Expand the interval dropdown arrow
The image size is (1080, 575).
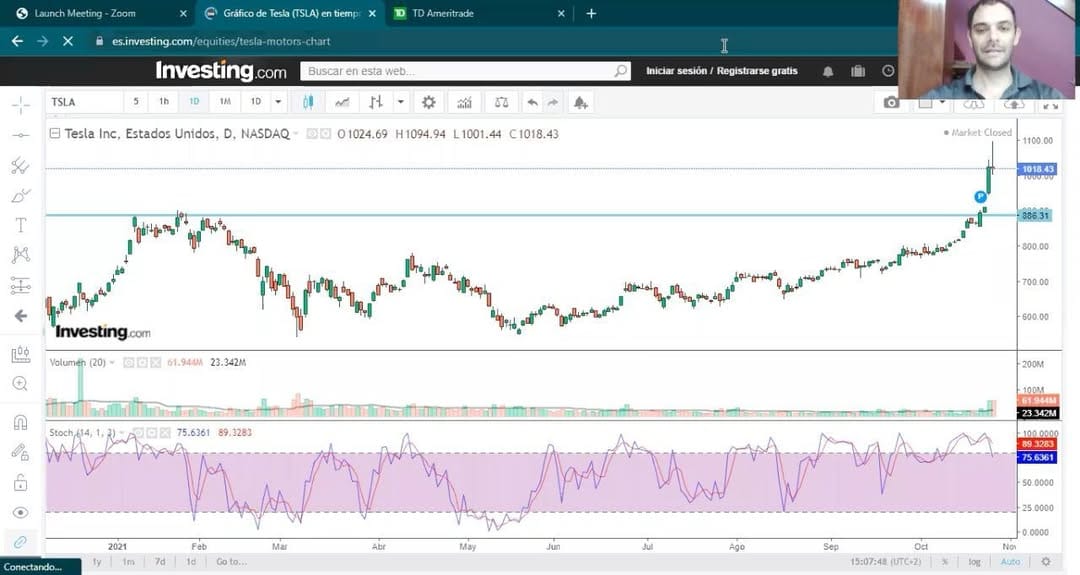[x=278, y=102]
